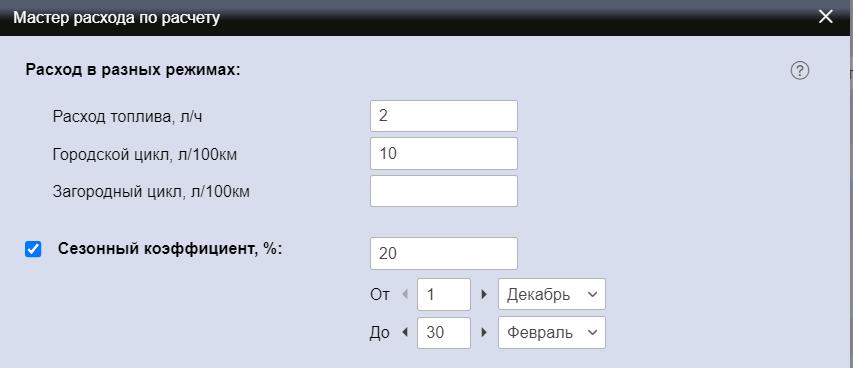Focus the Городской цикл input showing 10
853x368 pixels.
(444, 154)
